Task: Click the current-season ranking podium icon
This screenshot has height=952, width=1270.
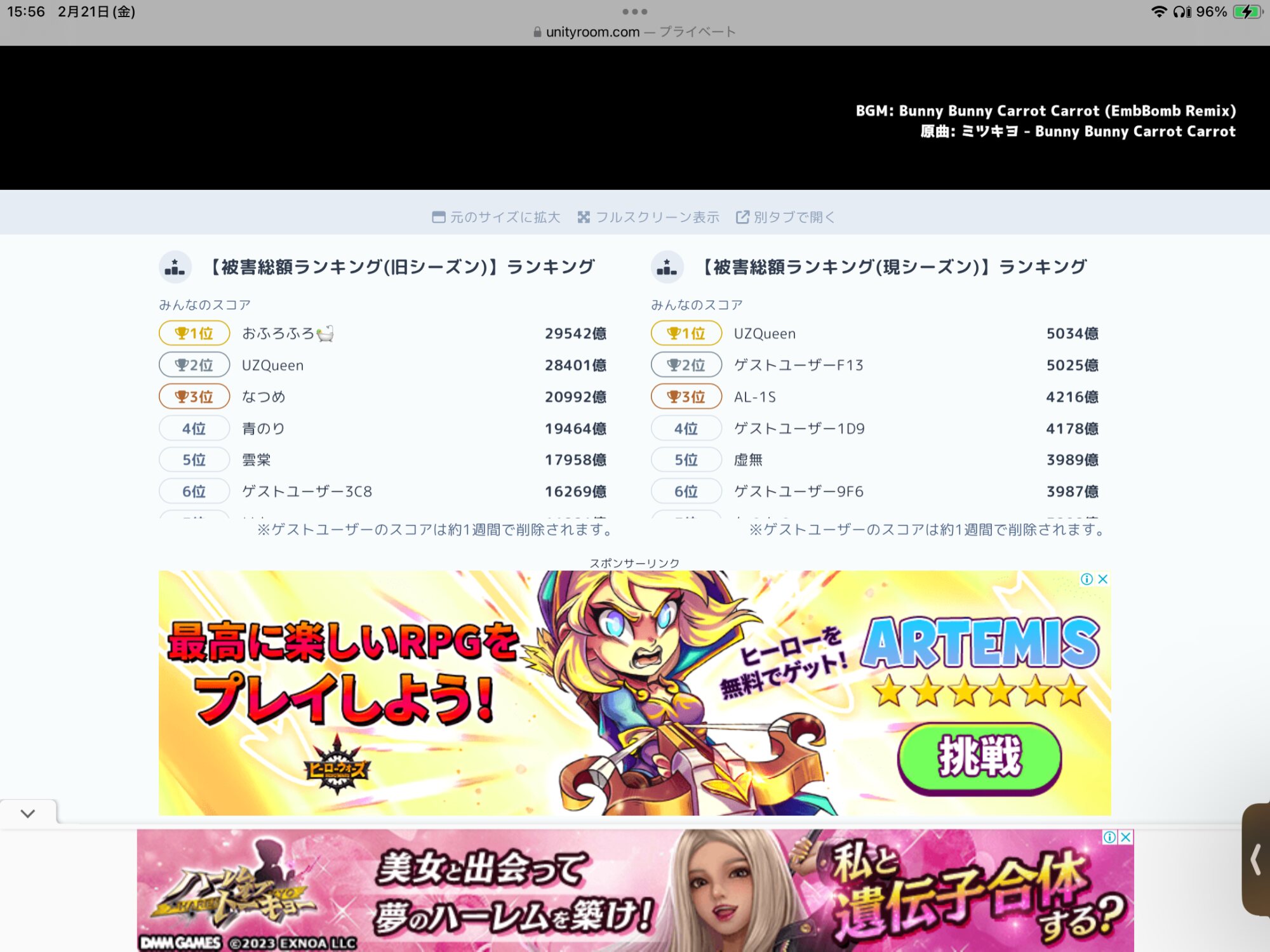Action: [667, 268]
